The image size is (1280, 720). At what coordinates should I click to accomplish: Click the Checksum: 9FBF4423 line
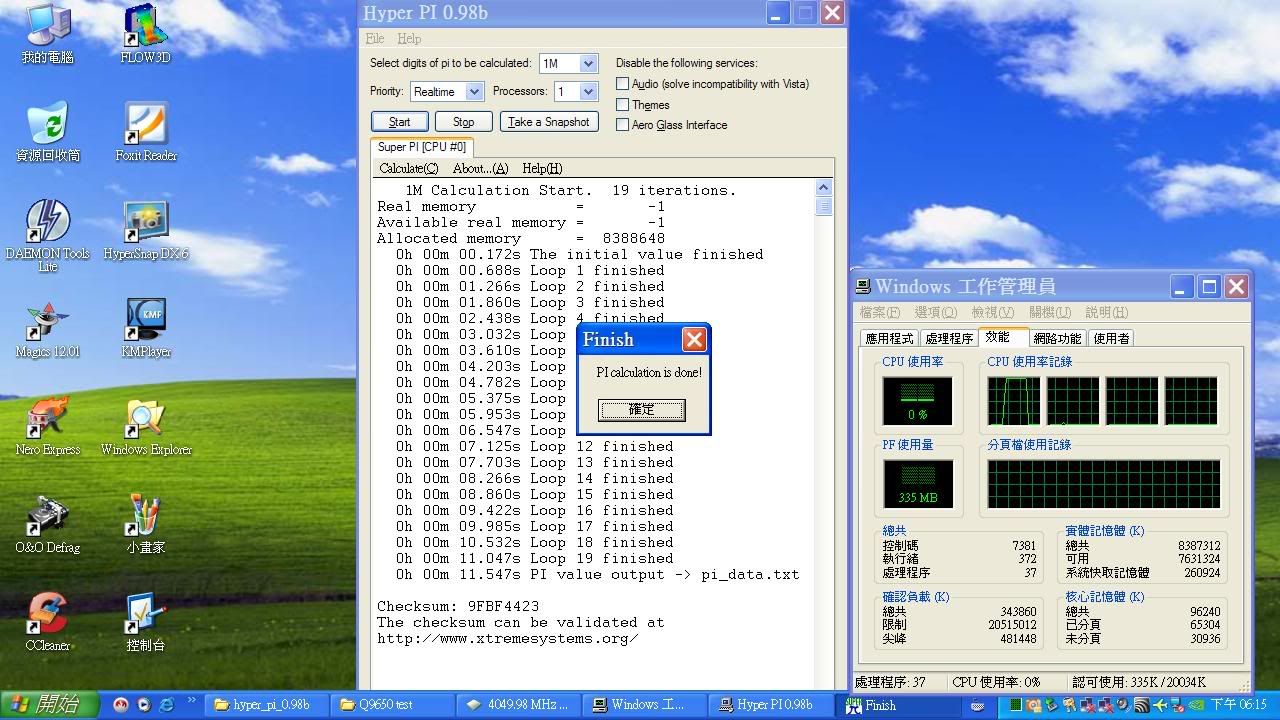(458, 606)
